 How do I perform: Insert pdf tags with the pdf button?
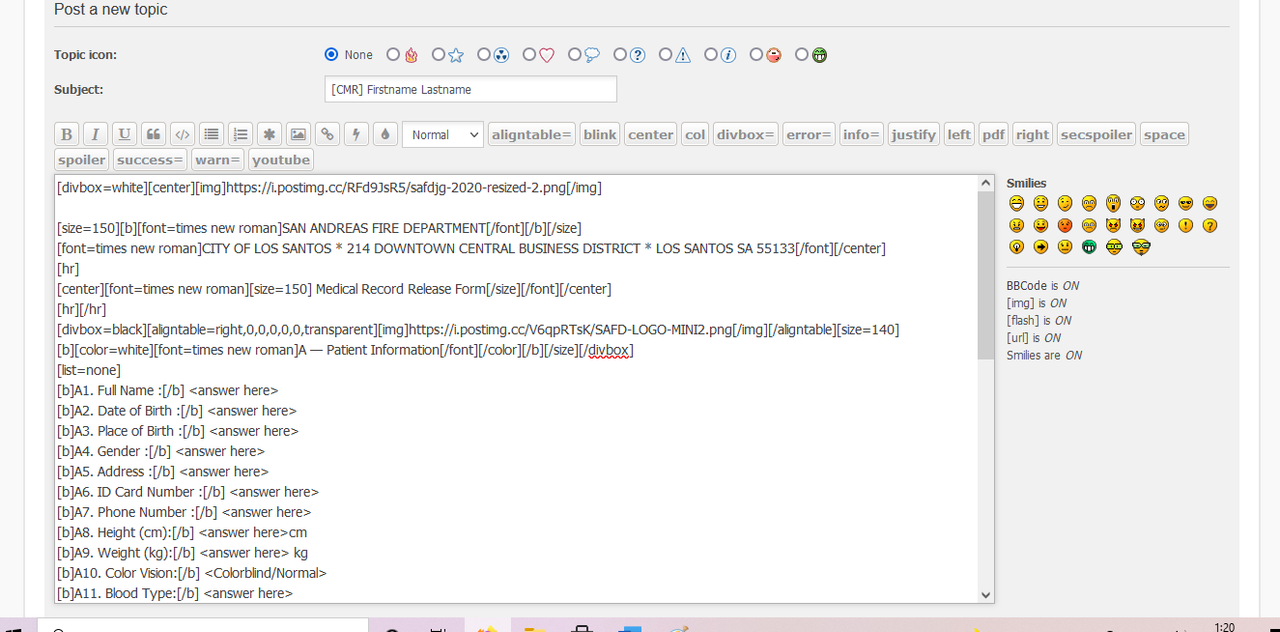point(993,135)
